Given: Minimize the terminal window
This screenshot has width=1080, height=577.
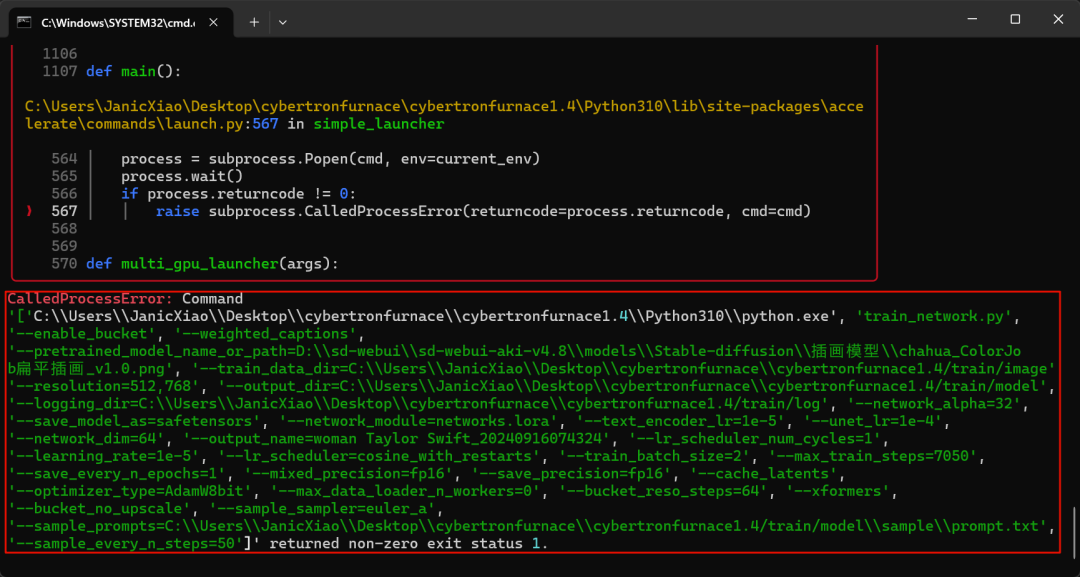Looking at the screenshot, I should click(x=972, y=19).
